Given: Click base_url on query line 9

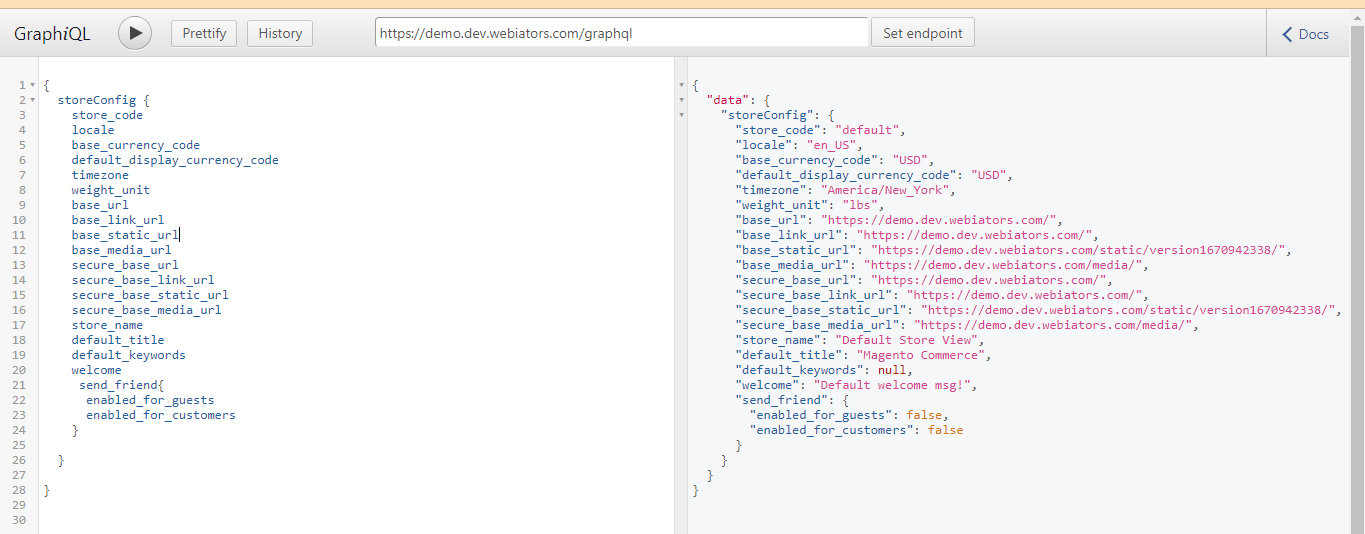Looking at the screenshot, I should [100, 205].
